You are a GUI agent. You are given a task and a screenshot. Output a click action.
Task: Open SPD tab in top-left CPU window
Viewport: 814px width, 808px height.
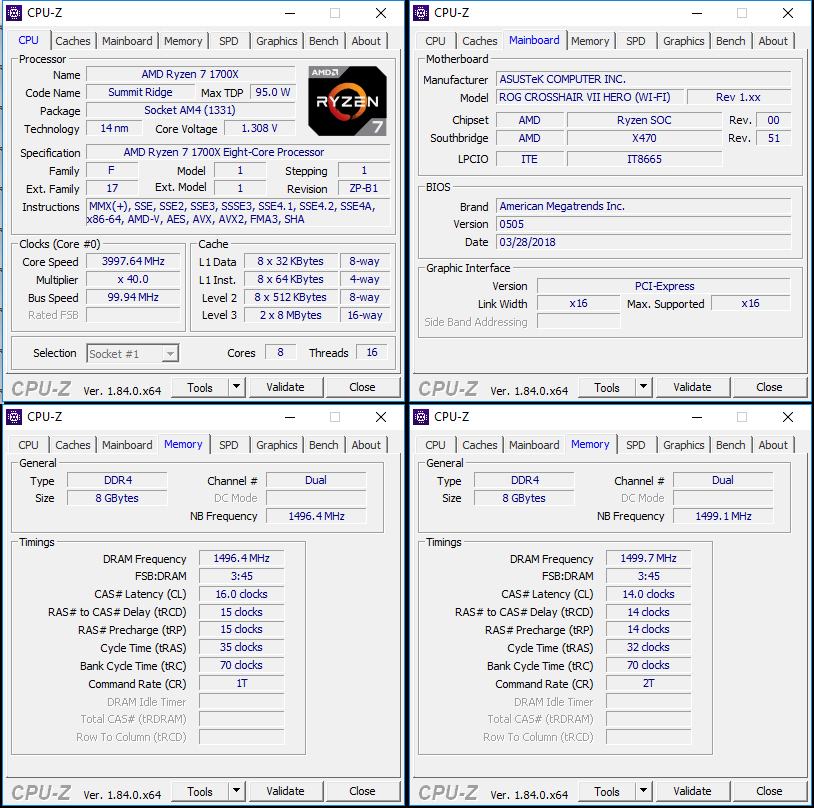[228, 41]
